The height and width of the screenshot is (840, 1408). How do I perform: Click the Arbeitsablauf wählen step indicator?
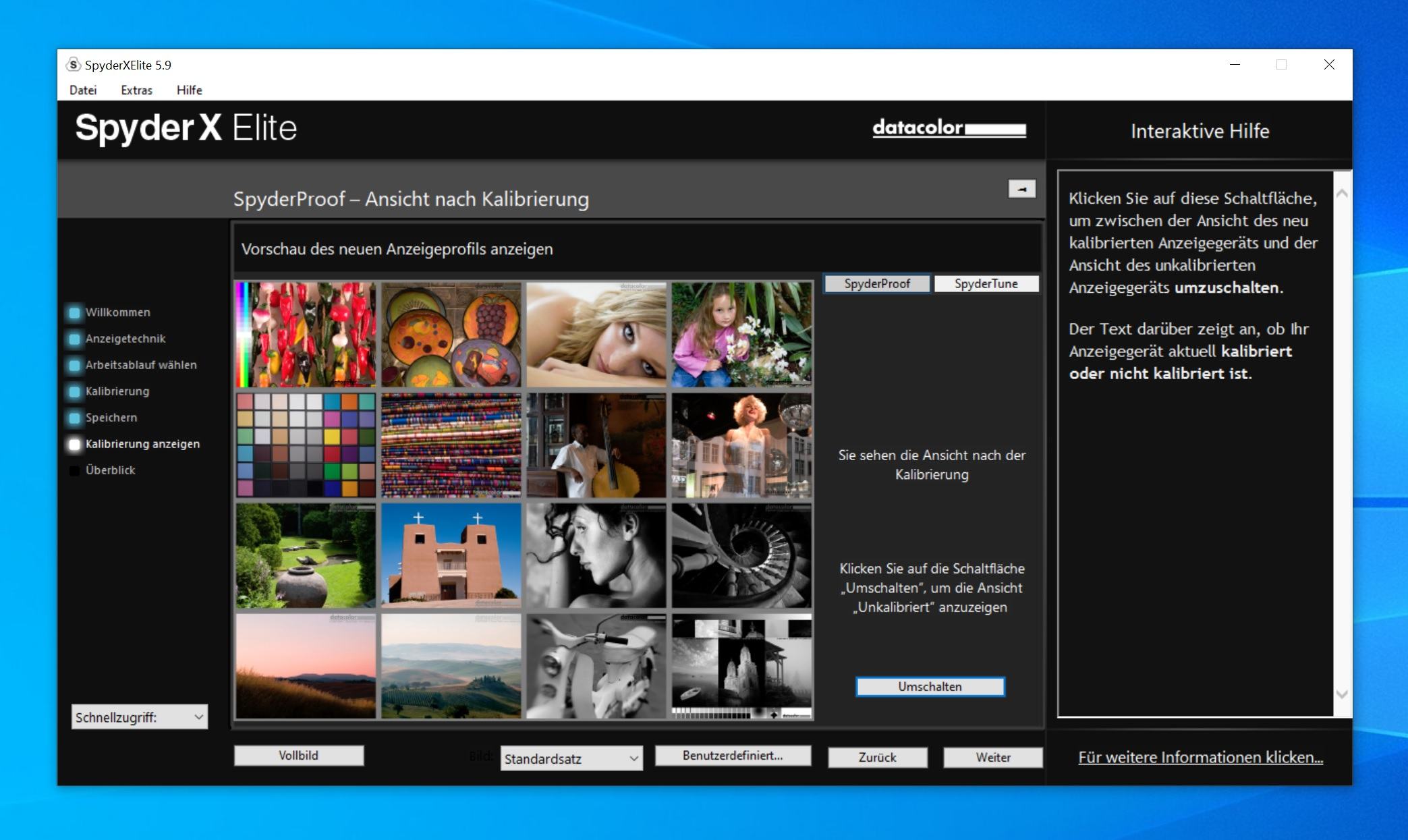(74, 365)
